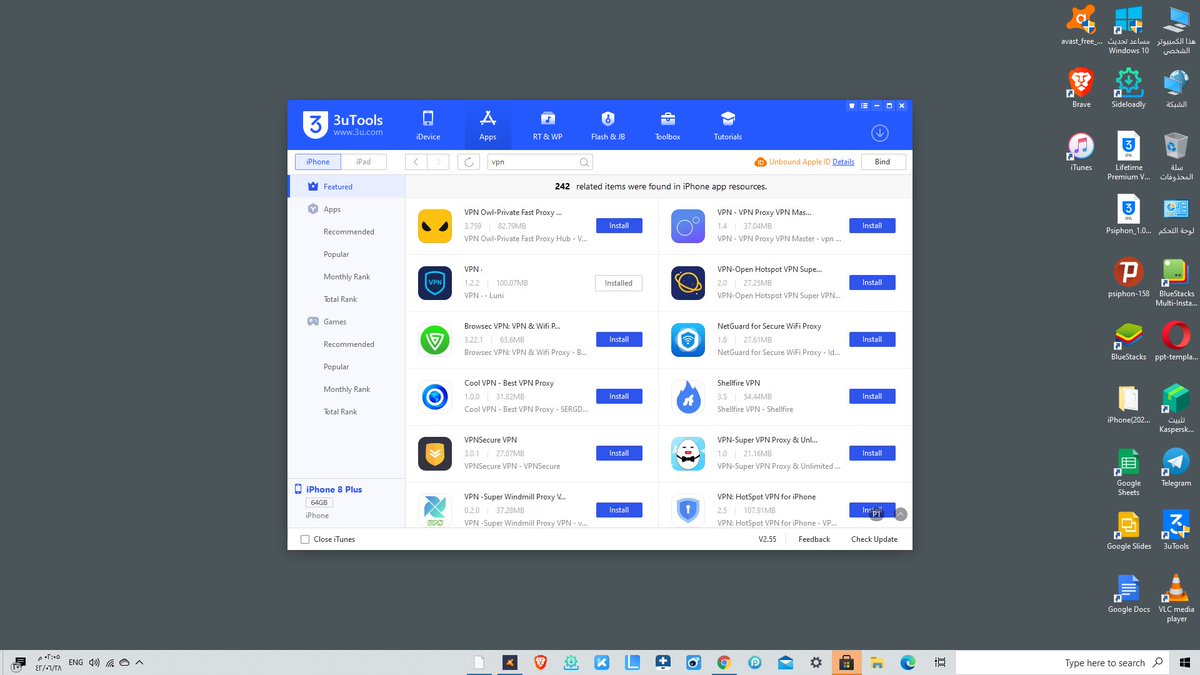
Task: Select Monthly Rank under Games
Action: coord(347,389)
